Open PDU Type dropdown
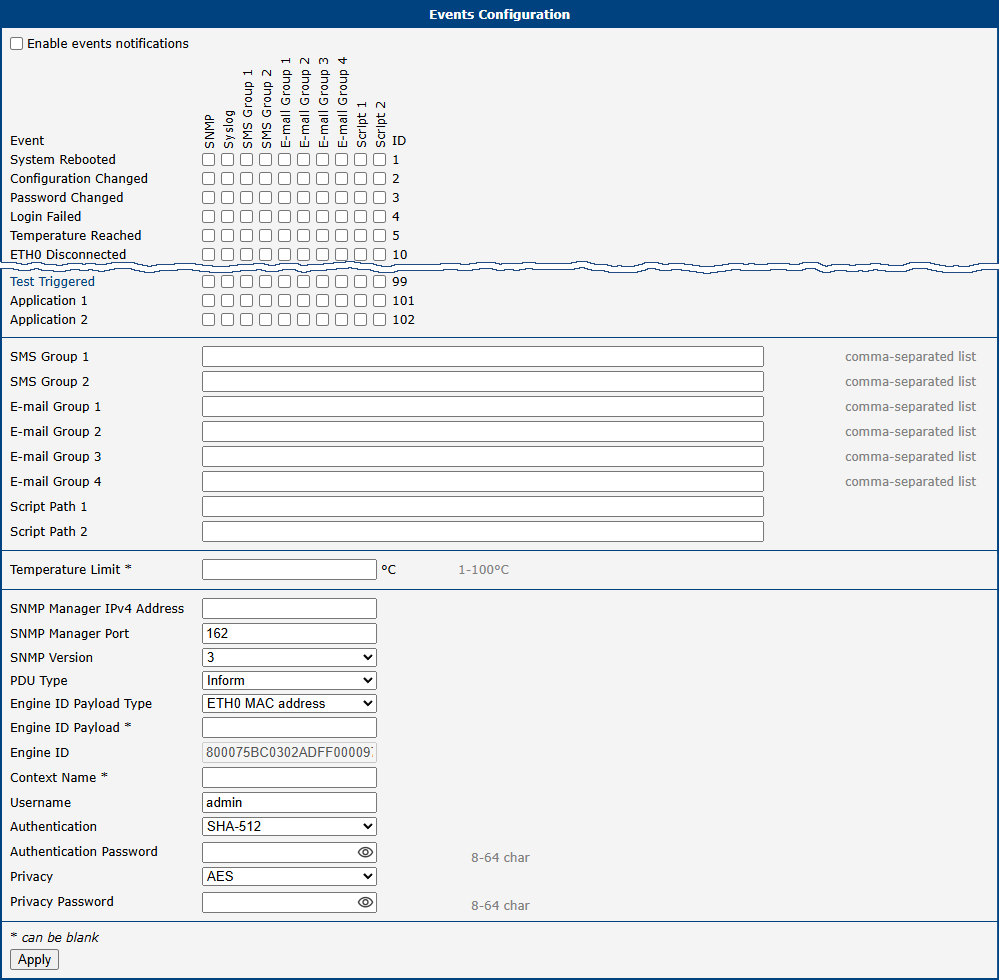The image size is (999, 980). coord(289,681)
